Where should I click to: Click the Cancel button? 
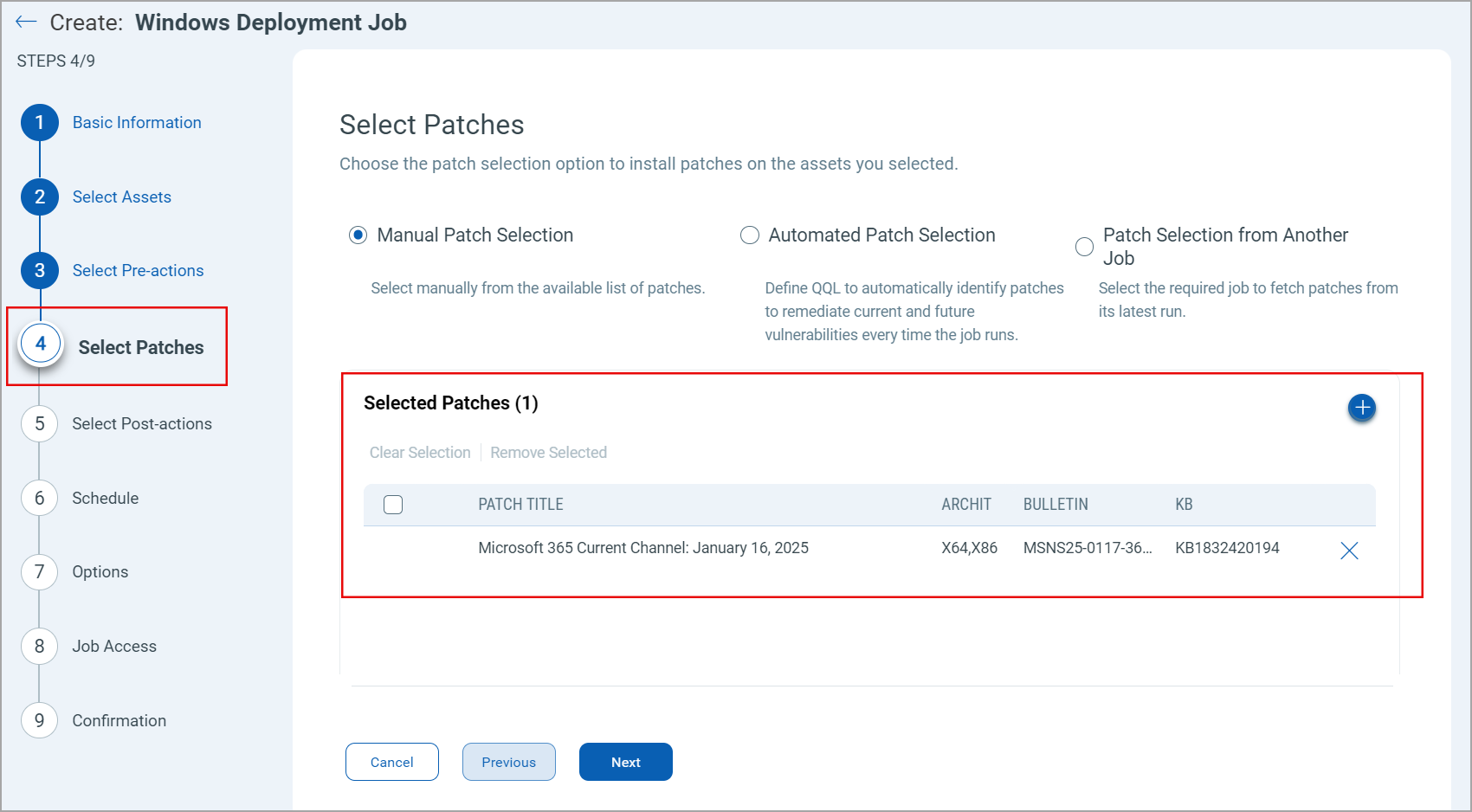pos(391,762)
